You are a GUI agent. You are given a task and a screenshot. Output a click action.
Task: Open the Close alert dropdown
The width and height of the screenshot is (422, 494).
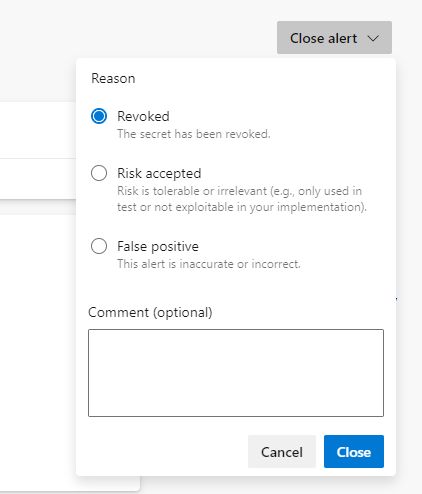pos(334,37)
